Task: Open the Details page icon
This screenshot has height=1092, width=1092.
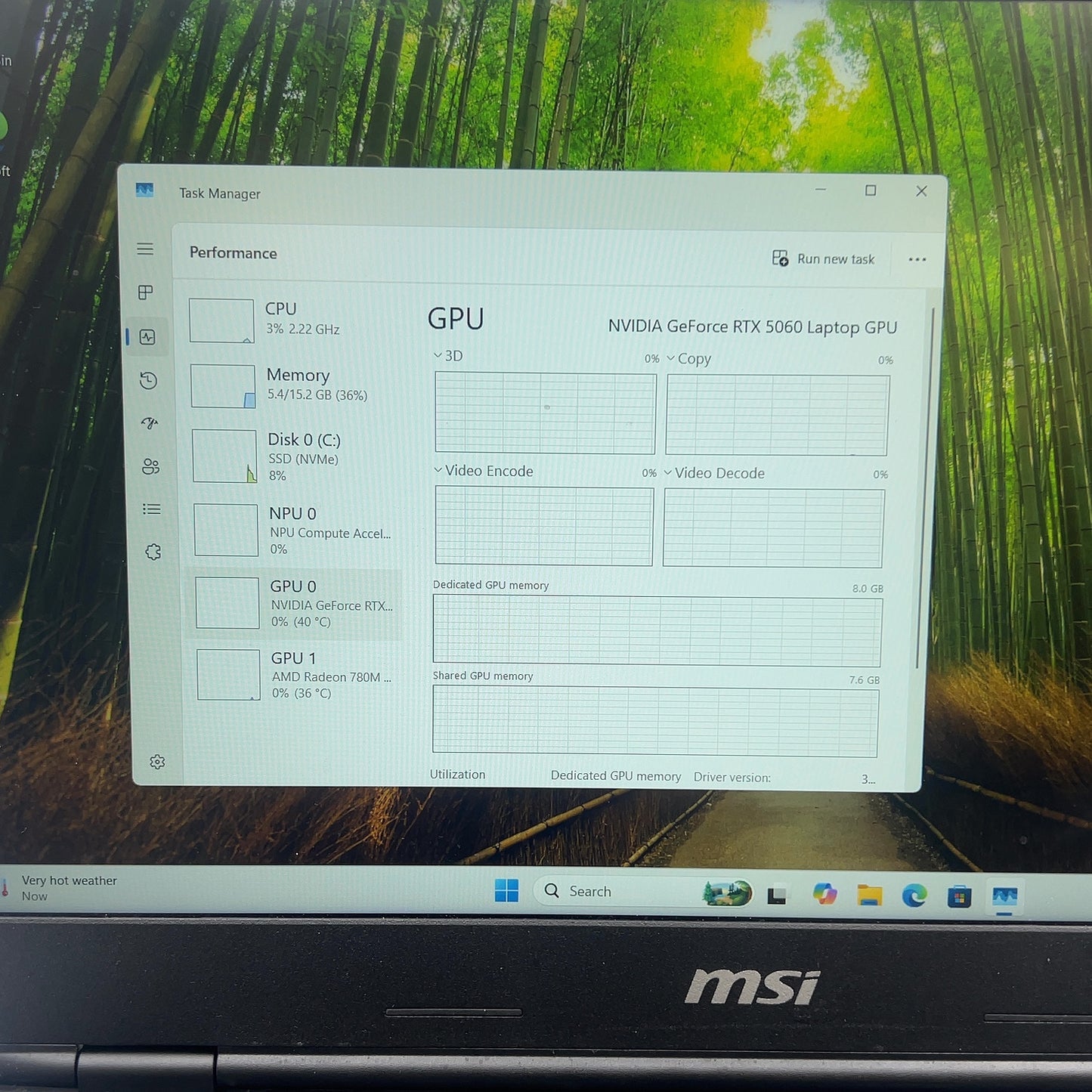Action: point(151,509)
